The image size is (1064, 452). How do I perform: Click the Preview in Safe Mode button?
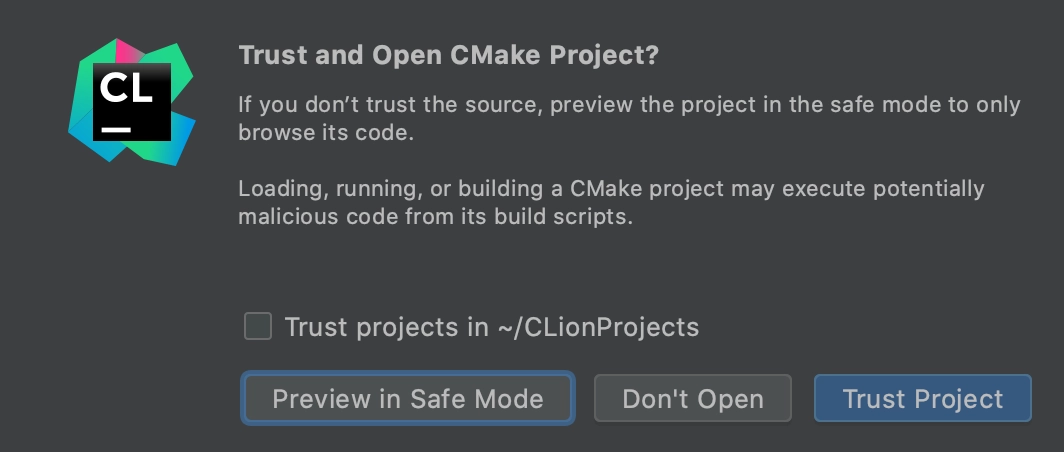[x=408, y=398]
